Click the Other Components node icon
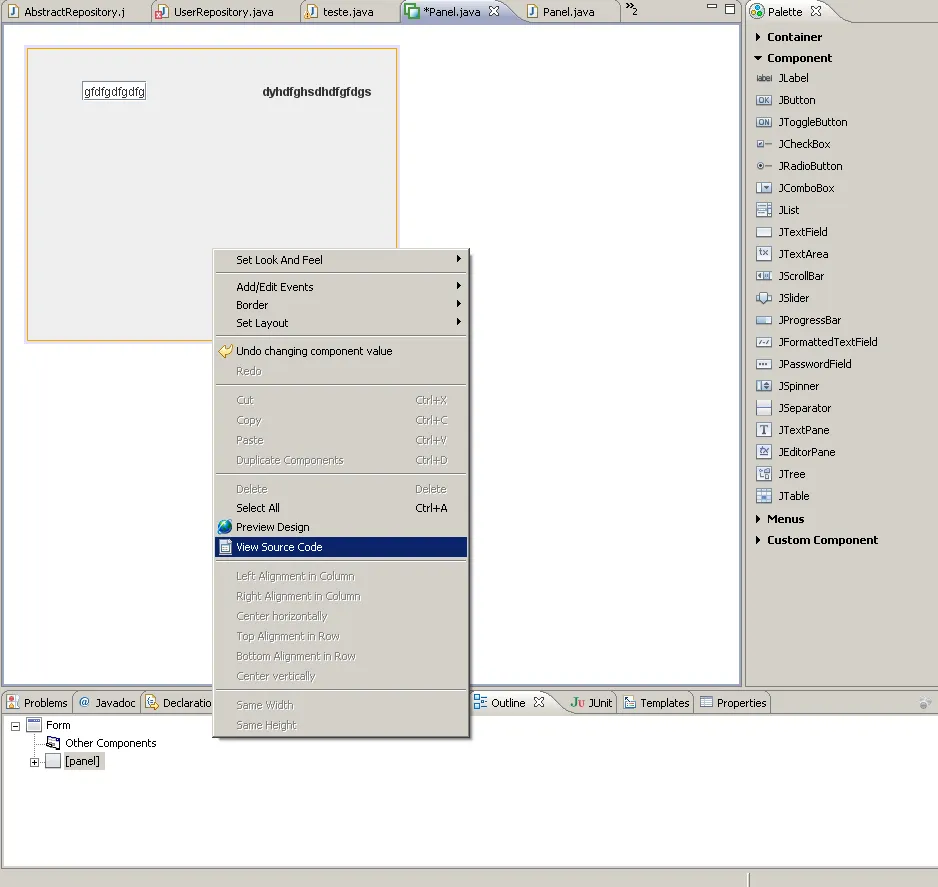Viewport: 938px width, 887px height. click(53, 743)
